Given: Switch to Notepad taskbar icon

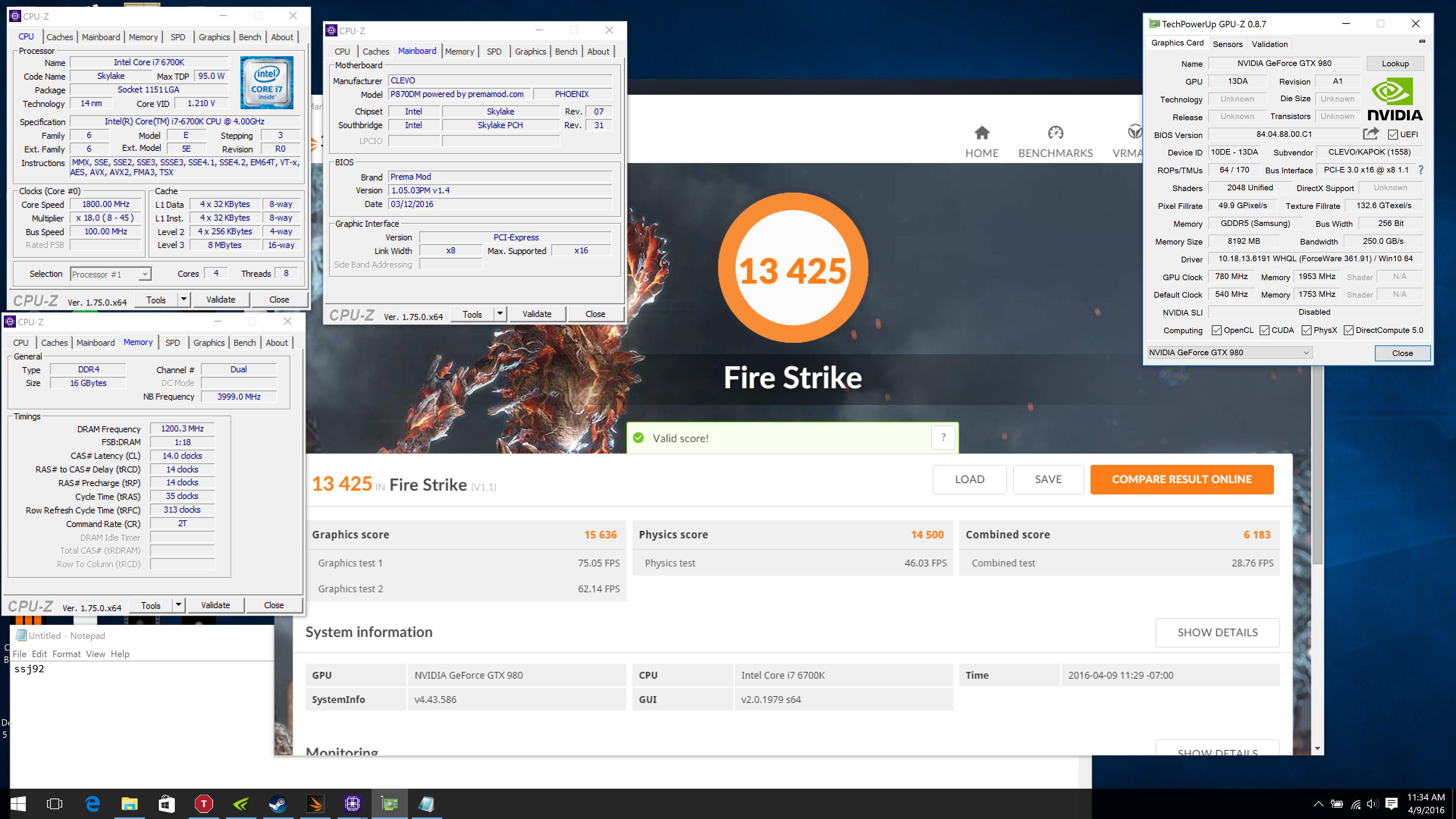Looking at the screenshot, I should [427, 804].
